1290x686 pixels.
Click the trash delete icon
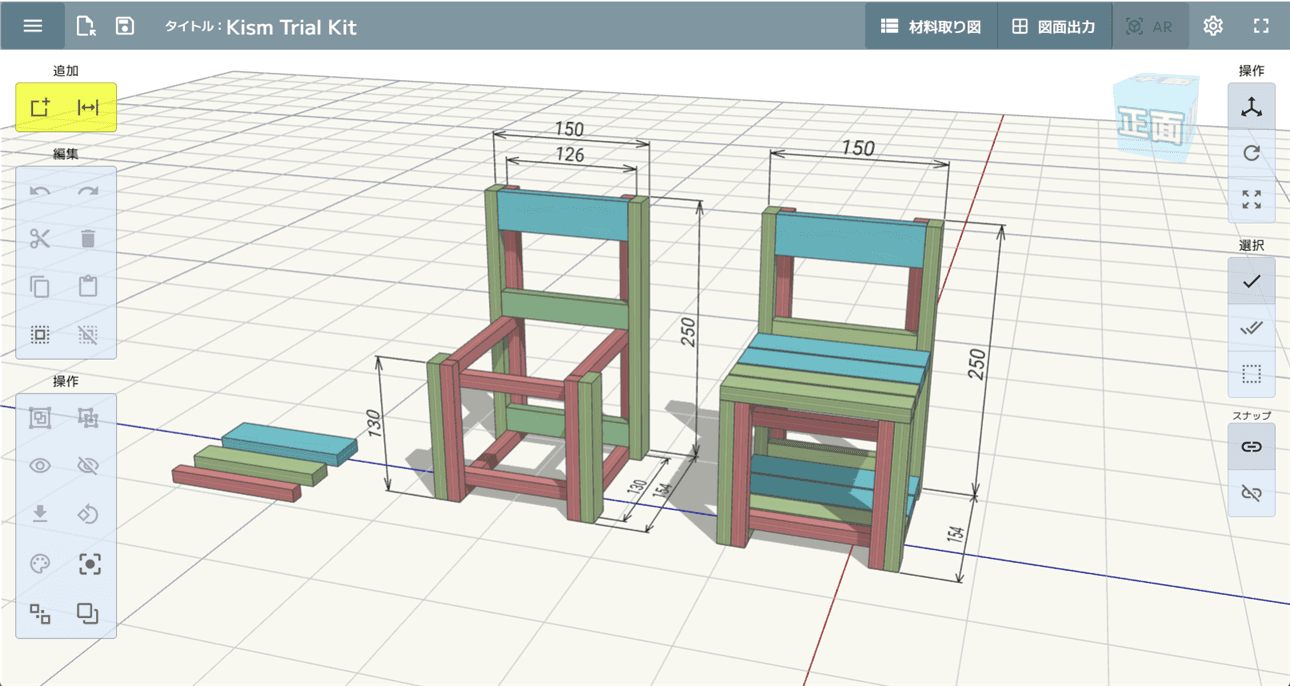pyautogui.click(x=89, y=238)
